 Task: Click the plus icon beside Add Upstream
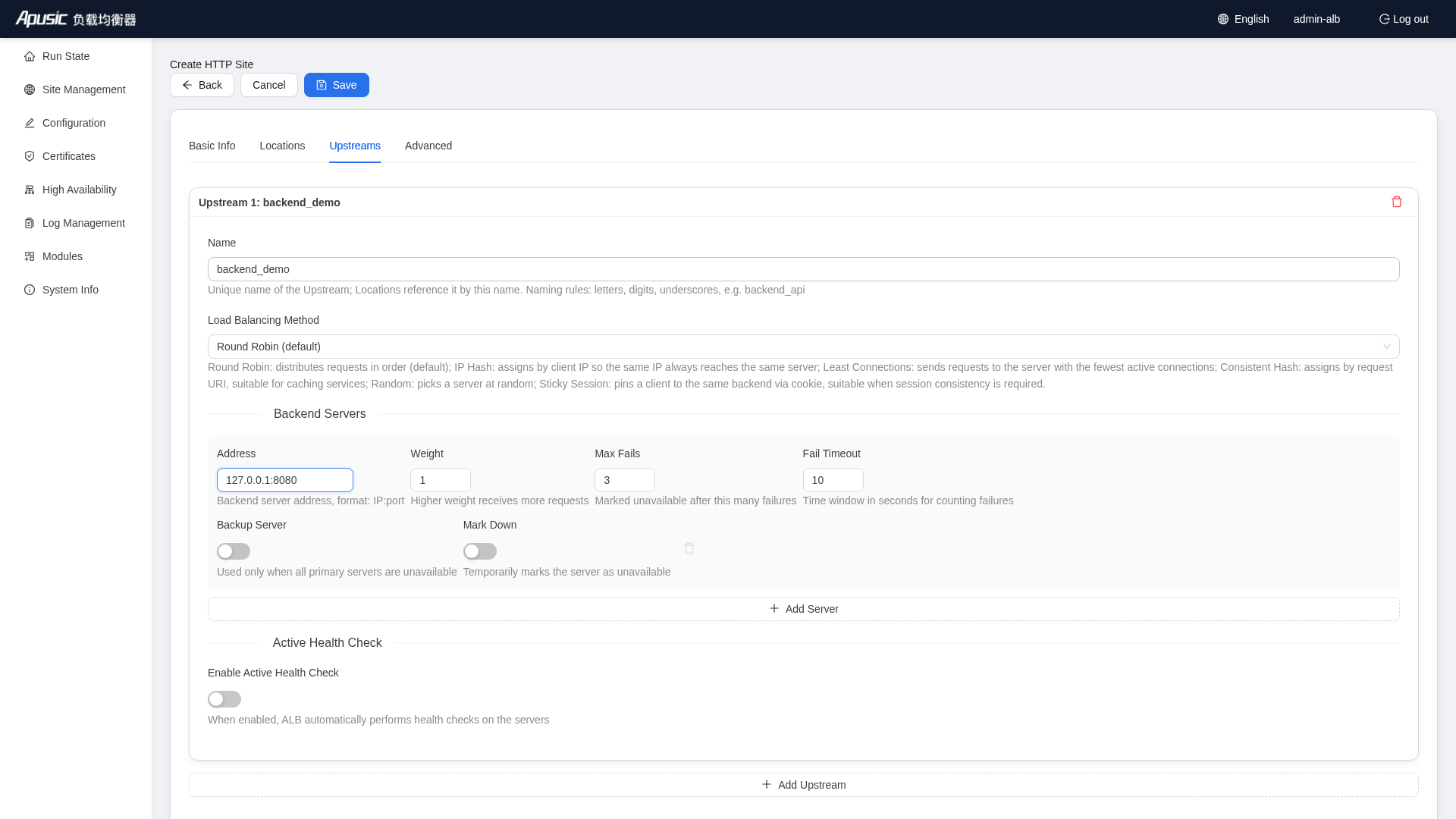pos(767,784)
